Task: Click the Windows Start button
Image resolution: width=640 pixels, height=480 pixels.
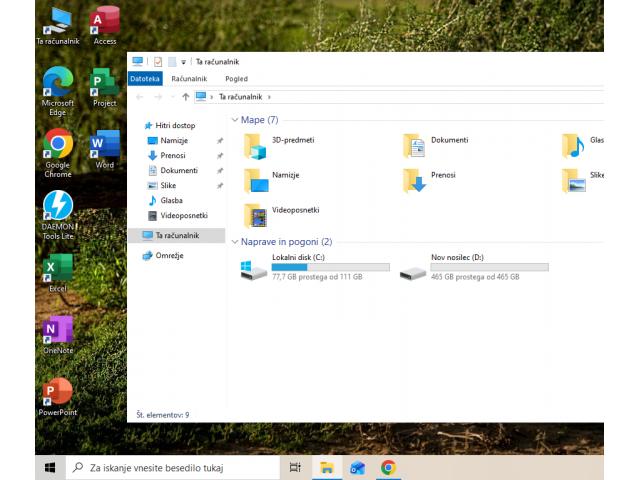Action: [49, 467]
